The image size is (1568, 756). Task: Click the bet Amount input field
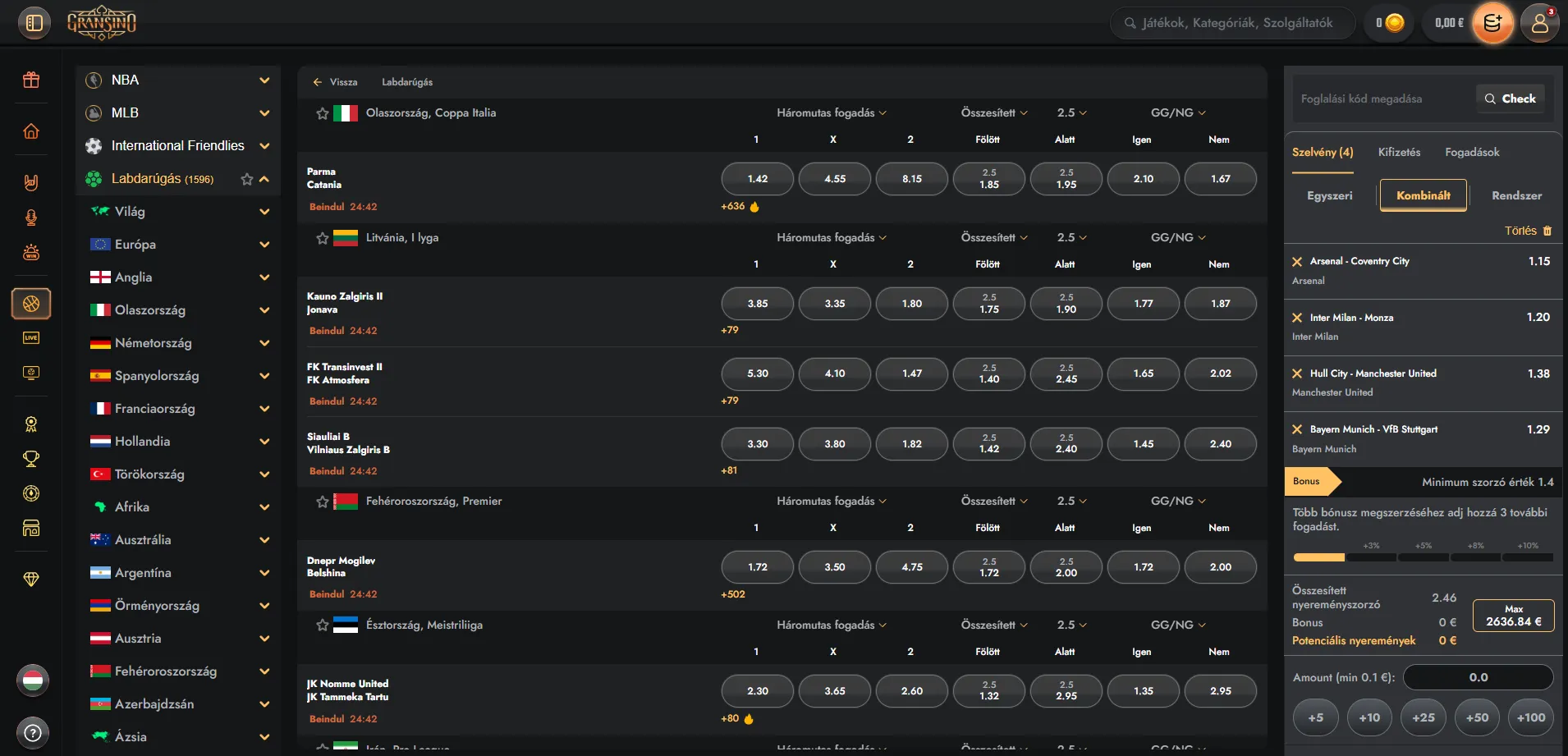tap(1479, 678)
